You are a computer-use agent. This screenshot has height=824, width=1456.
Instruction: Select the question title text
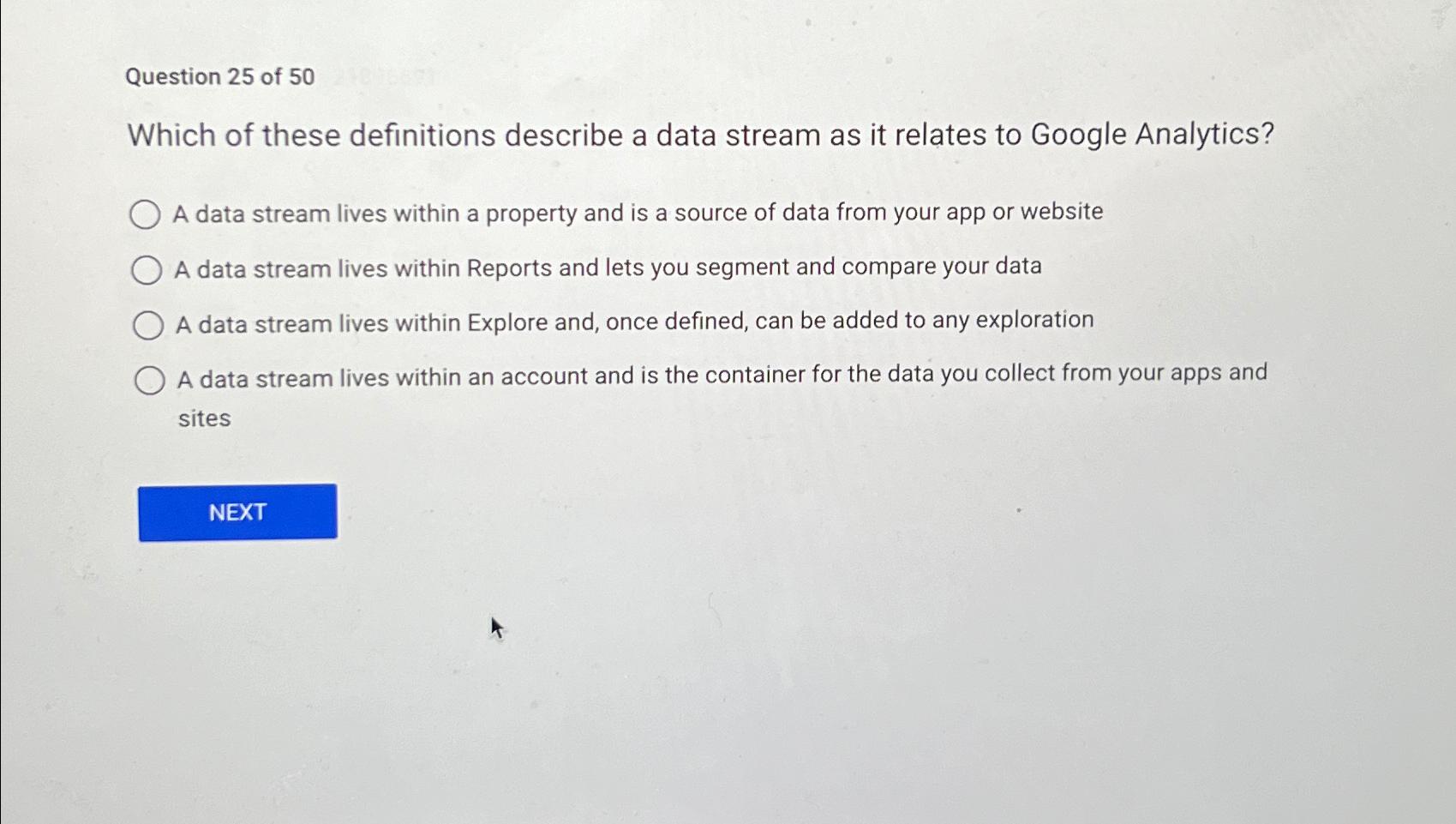pos(698,135)
